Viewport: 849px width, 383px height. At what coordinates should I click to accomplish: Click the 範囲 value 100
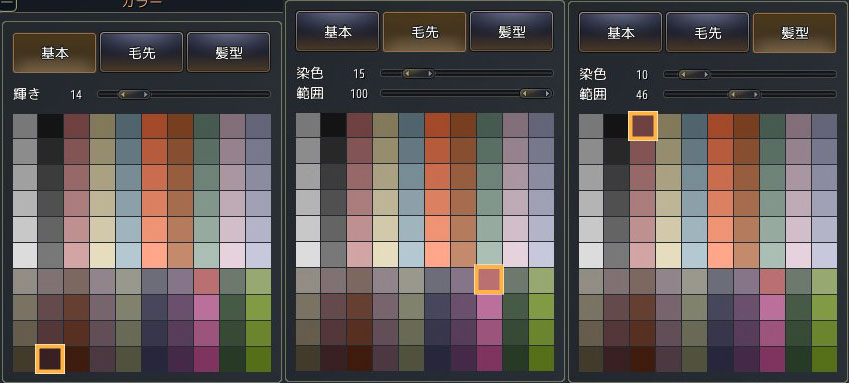click(358, 94)
